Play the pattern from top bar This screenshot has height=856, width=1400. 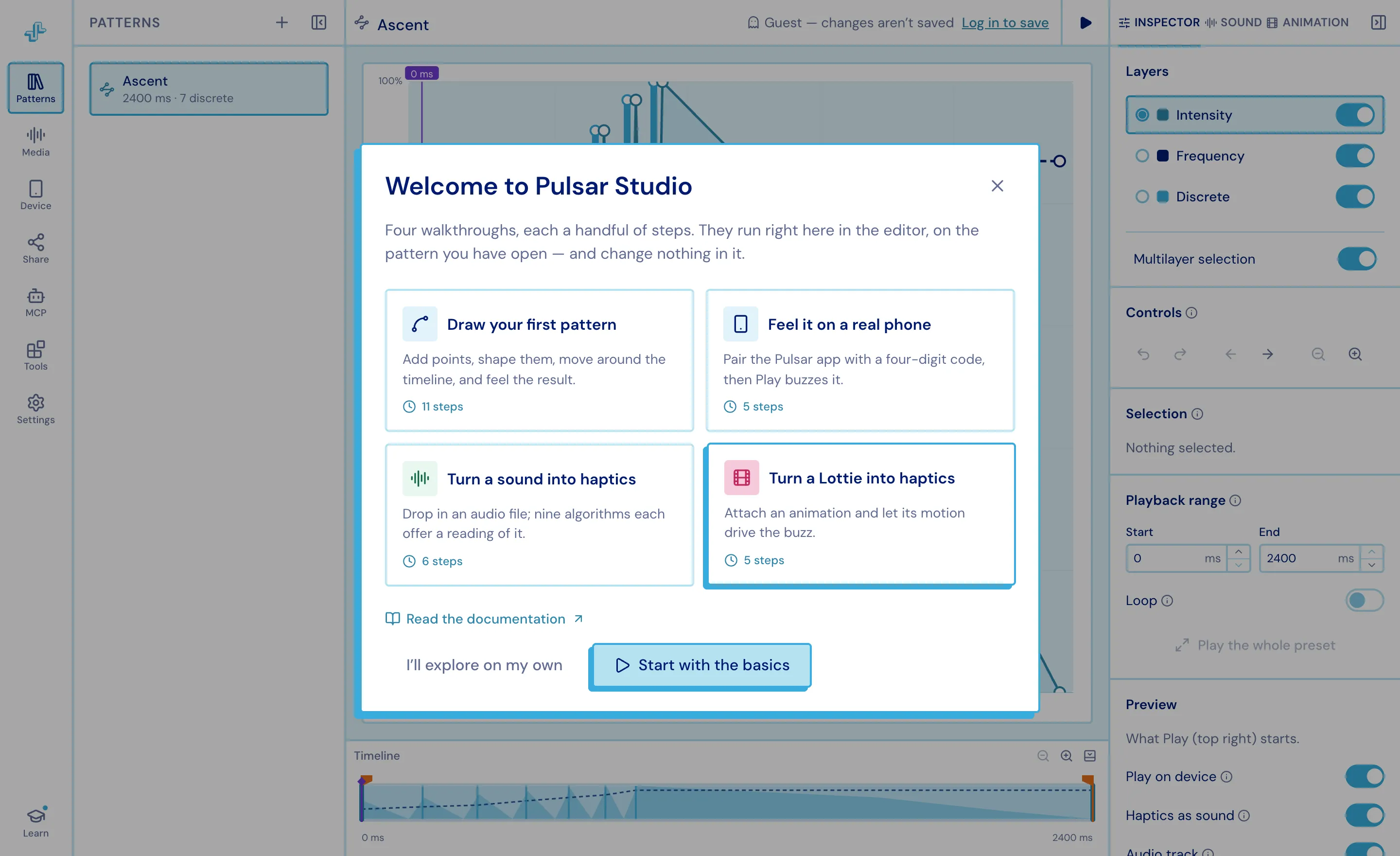tap(1085, 23)
